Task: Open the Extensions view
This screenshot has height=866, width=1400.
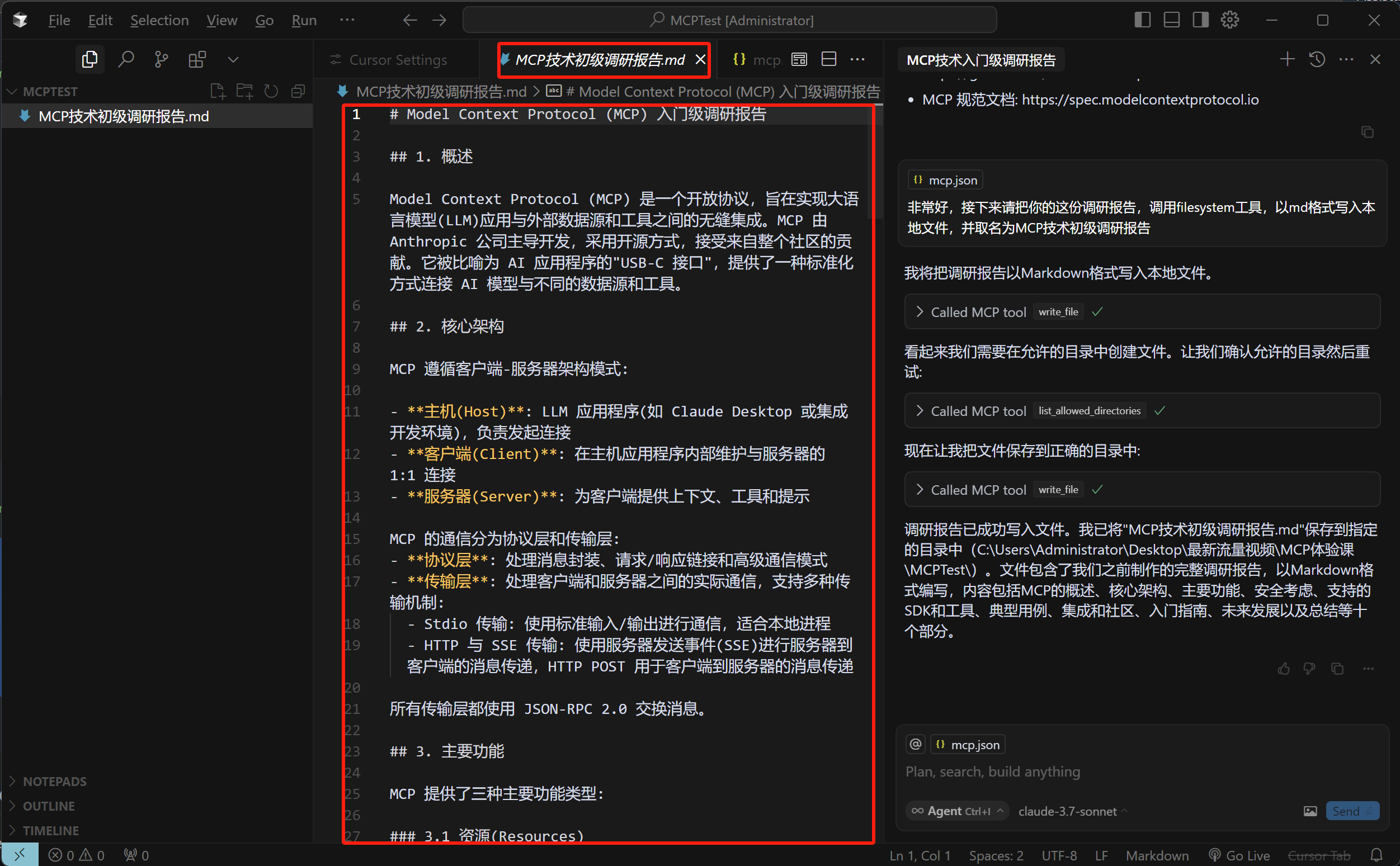Action: click(x=197, y=60)
